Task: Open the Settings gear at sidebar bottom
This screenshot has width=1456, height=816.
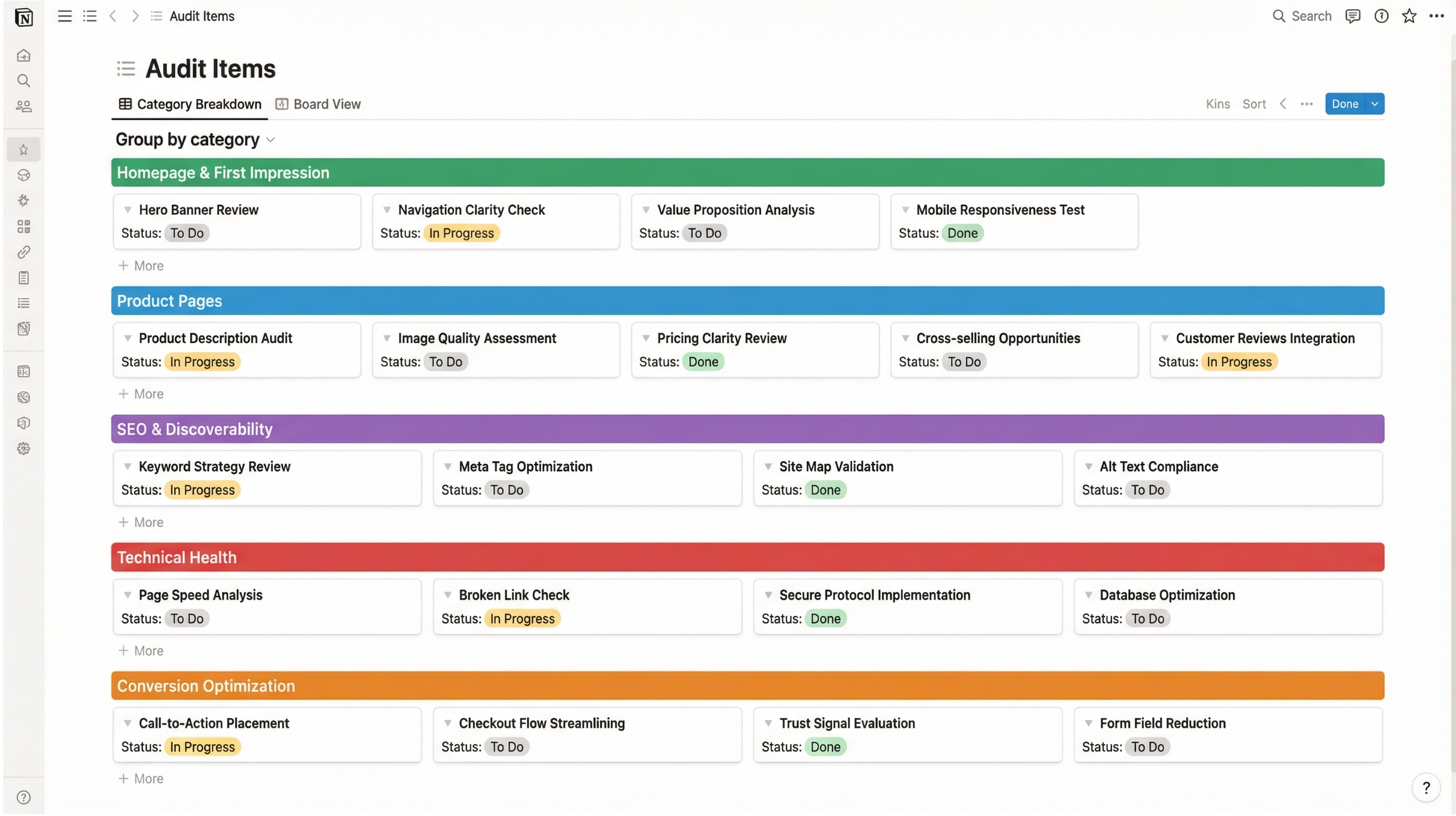Action: [23, 448]
